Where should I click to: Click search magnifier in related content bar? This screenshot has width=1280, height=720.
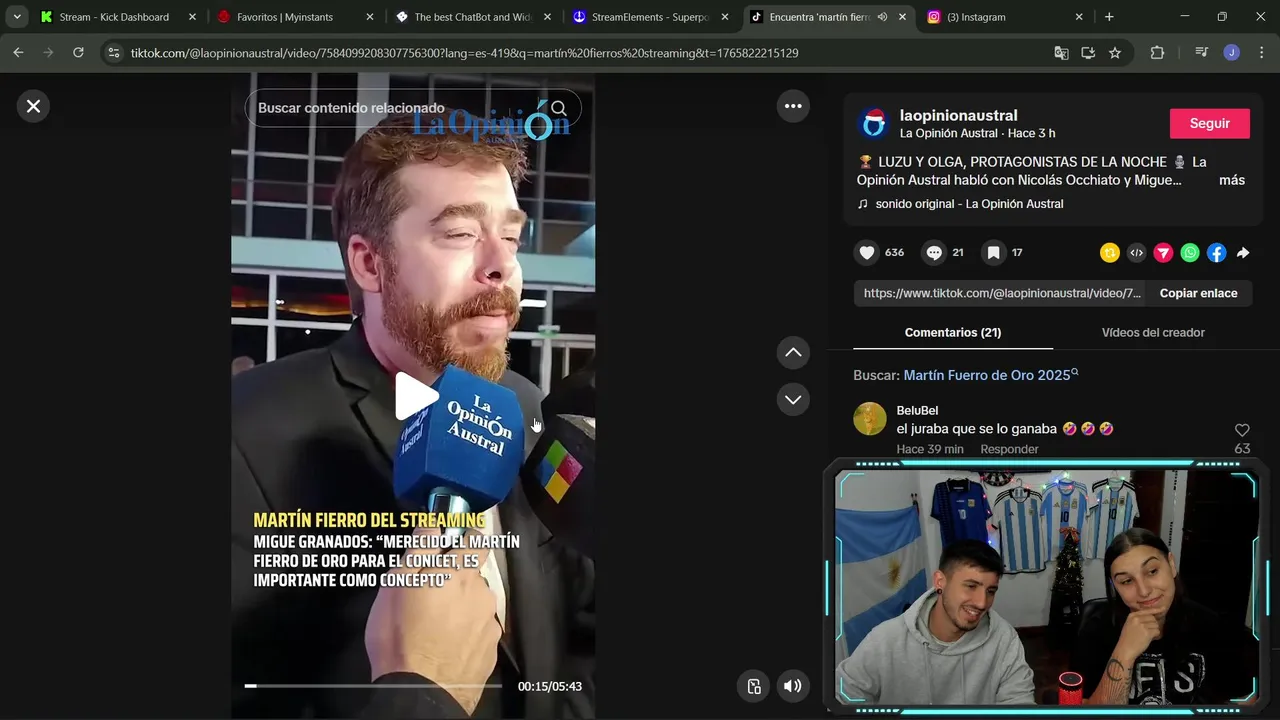[559, 108]
